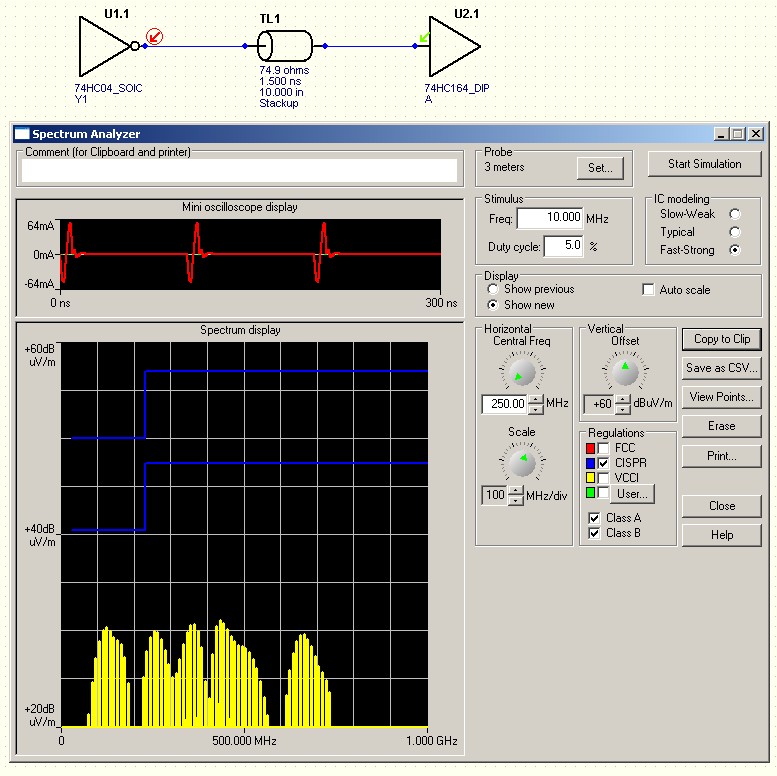The image size is (777, 776).
Task: Minimize the Spectrum Analyzer window
Action: click(721, 134)
